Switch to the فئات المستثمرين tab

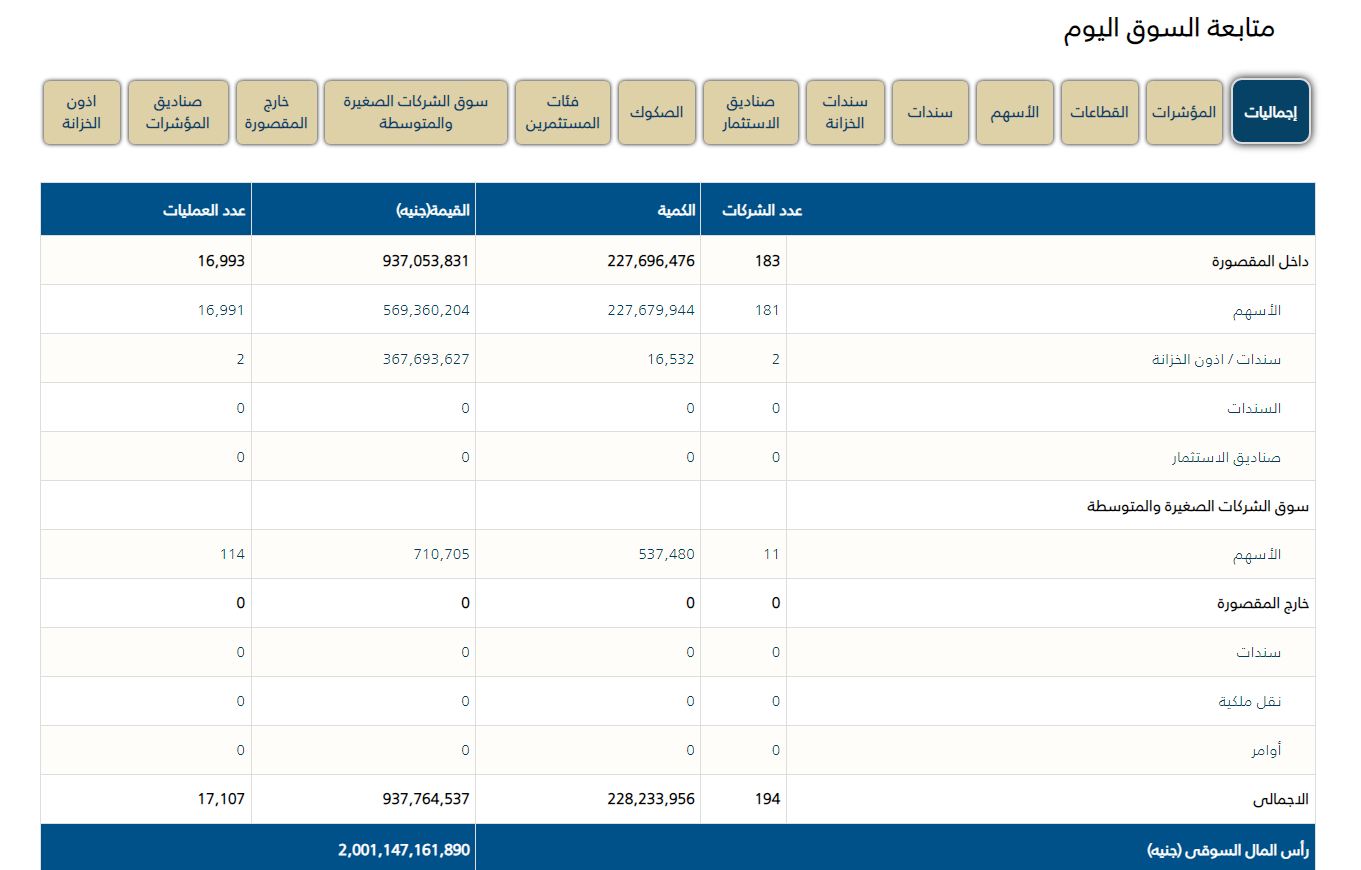click(563, 112)
